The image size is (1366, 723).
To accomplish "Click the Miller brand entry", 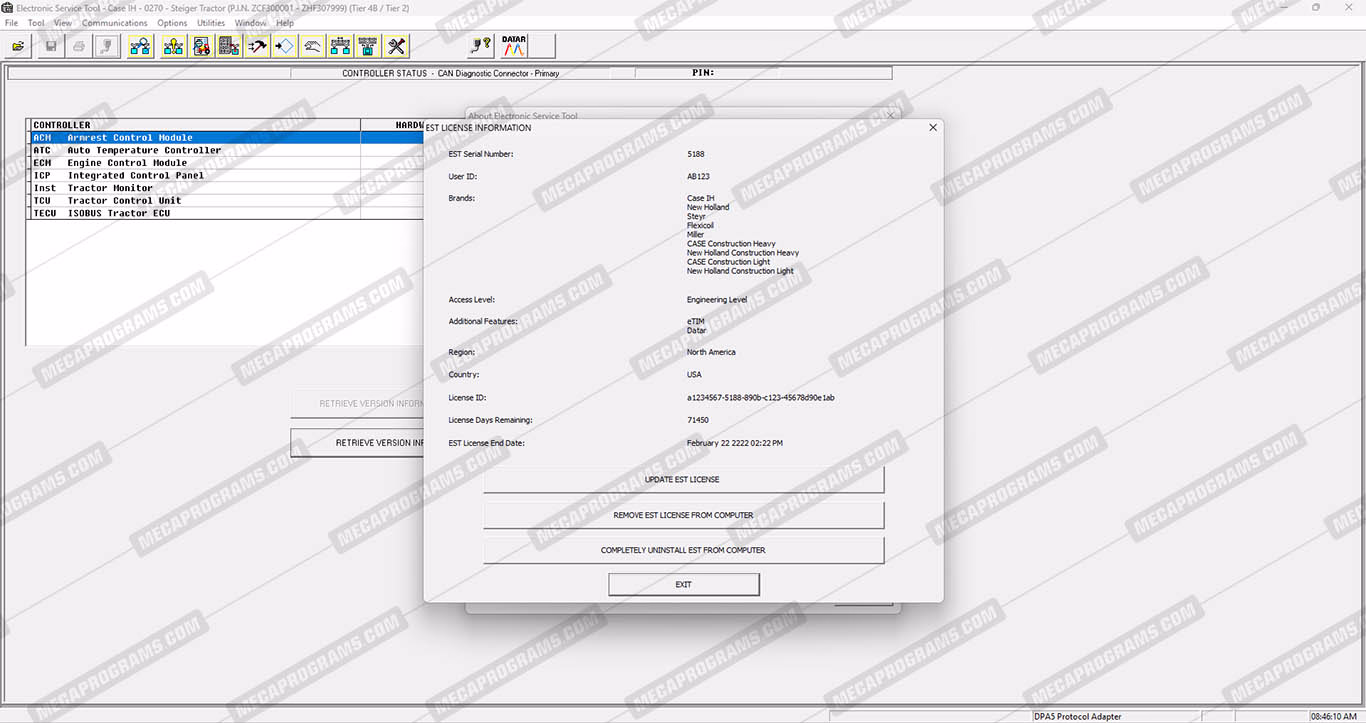I will pos(696,234).
